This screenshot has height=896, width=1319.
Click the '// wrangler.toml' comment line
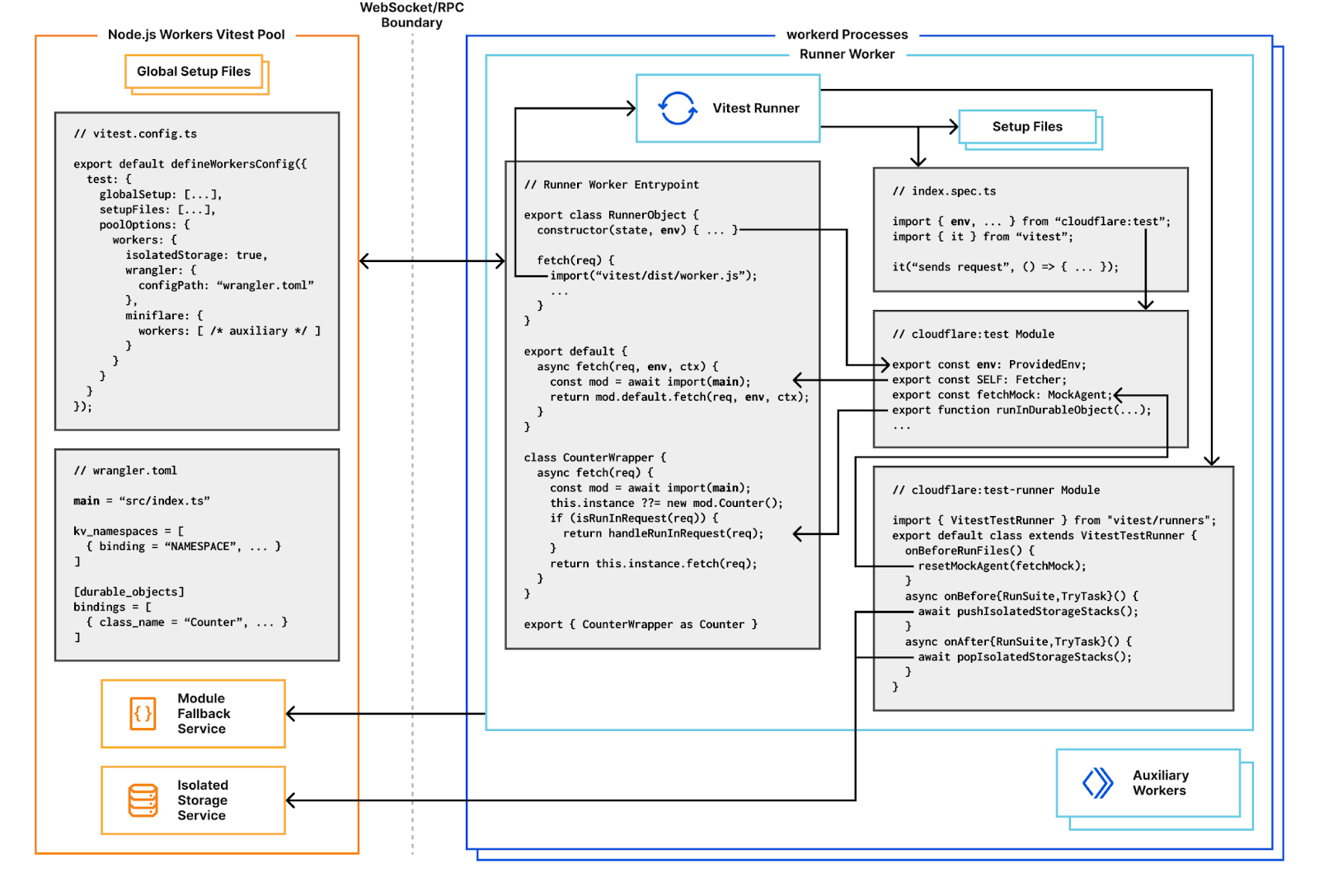tap(125, 471)
